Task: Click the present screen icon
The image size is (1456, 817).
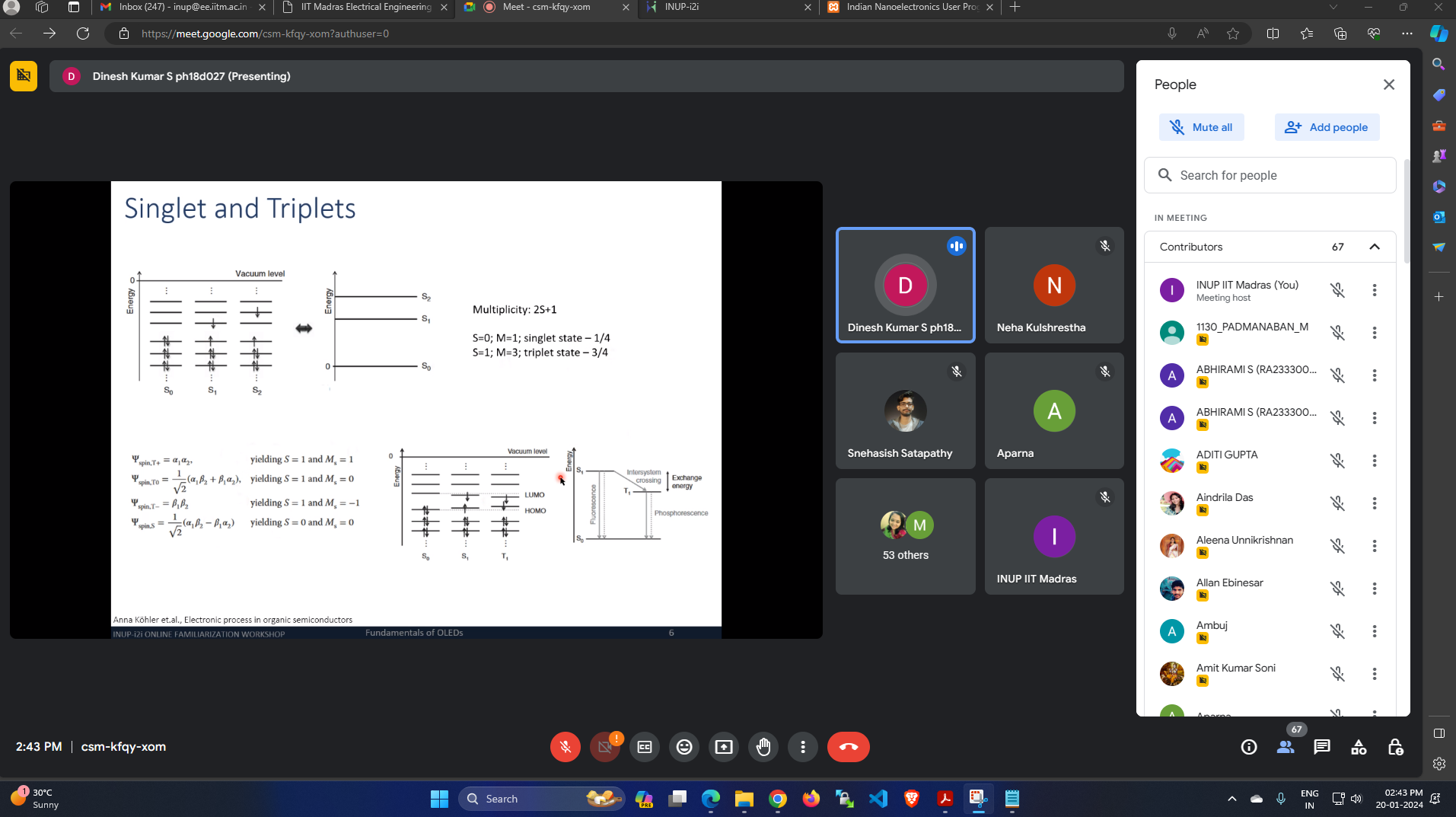Action: click(723, 747)
